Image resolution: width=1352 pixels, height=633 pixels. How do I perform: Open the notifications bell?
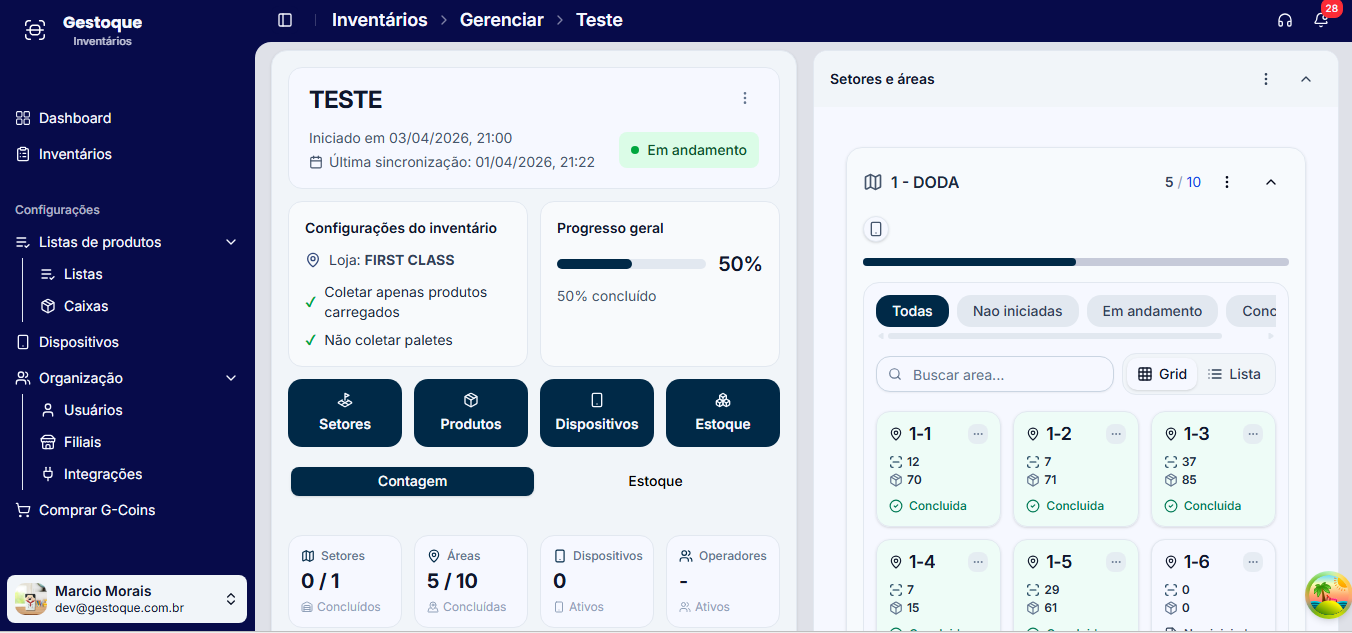pyautogui.click(x=1321, y=20)
